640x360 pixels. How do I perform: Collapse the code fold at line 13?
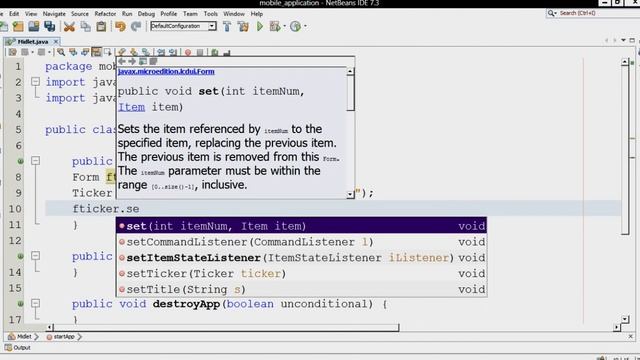[36, 256]
